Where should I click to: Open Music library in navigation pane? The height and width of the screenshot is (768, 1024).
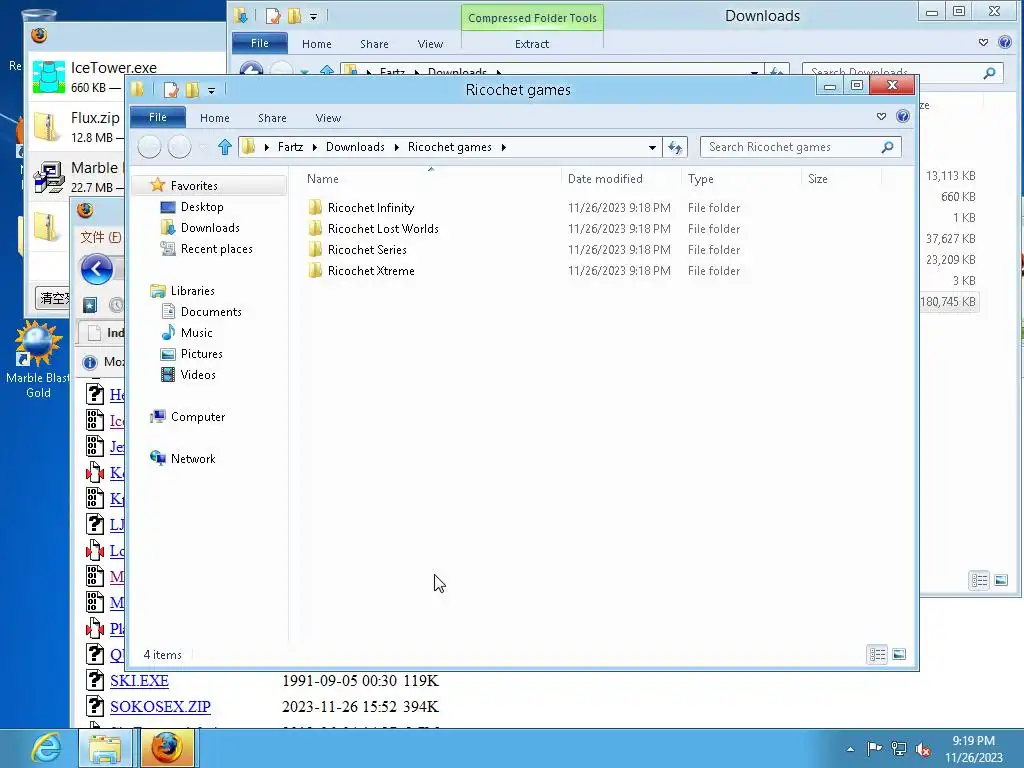197,332
